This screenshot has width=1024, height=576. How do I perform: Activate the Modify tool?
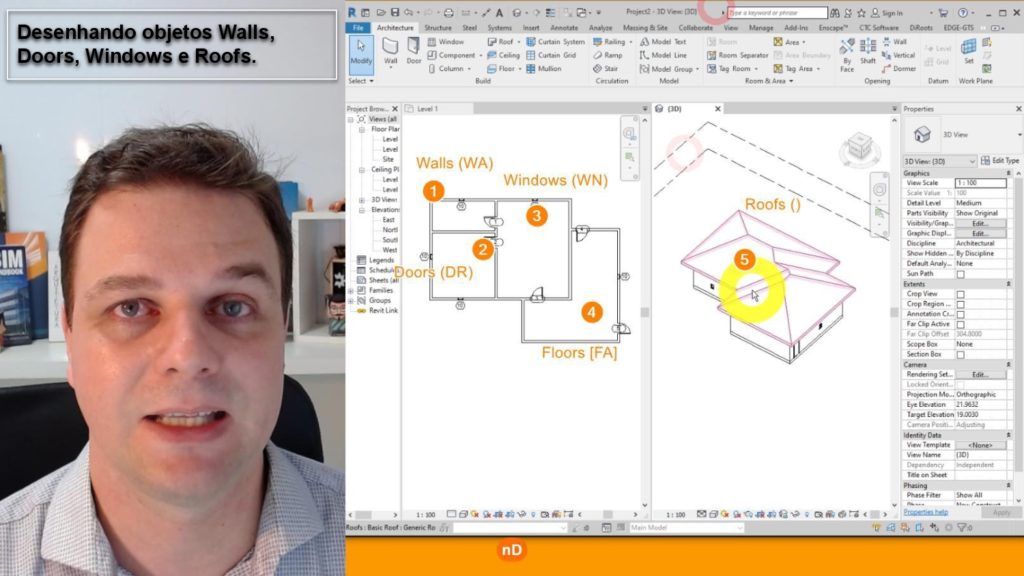click(361, 51)
